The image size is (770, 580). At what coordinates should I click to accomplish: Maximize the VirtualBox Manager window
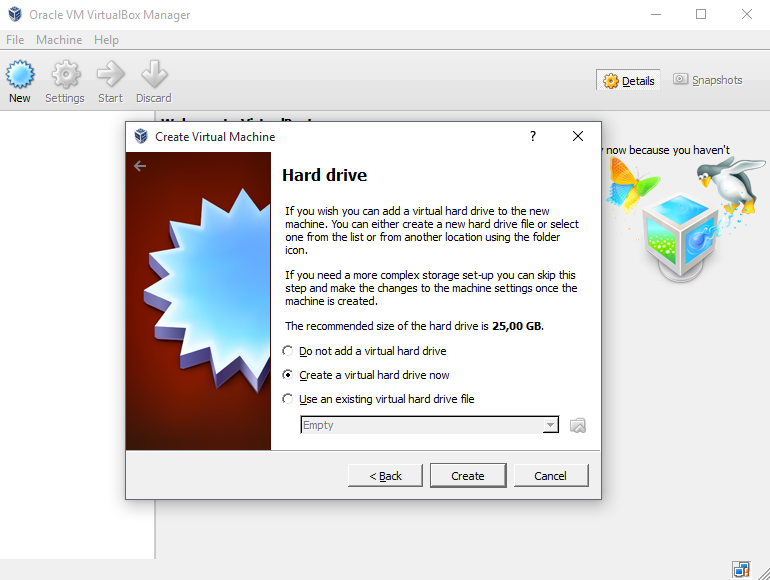pyautogui.click(x=701, y=14)
